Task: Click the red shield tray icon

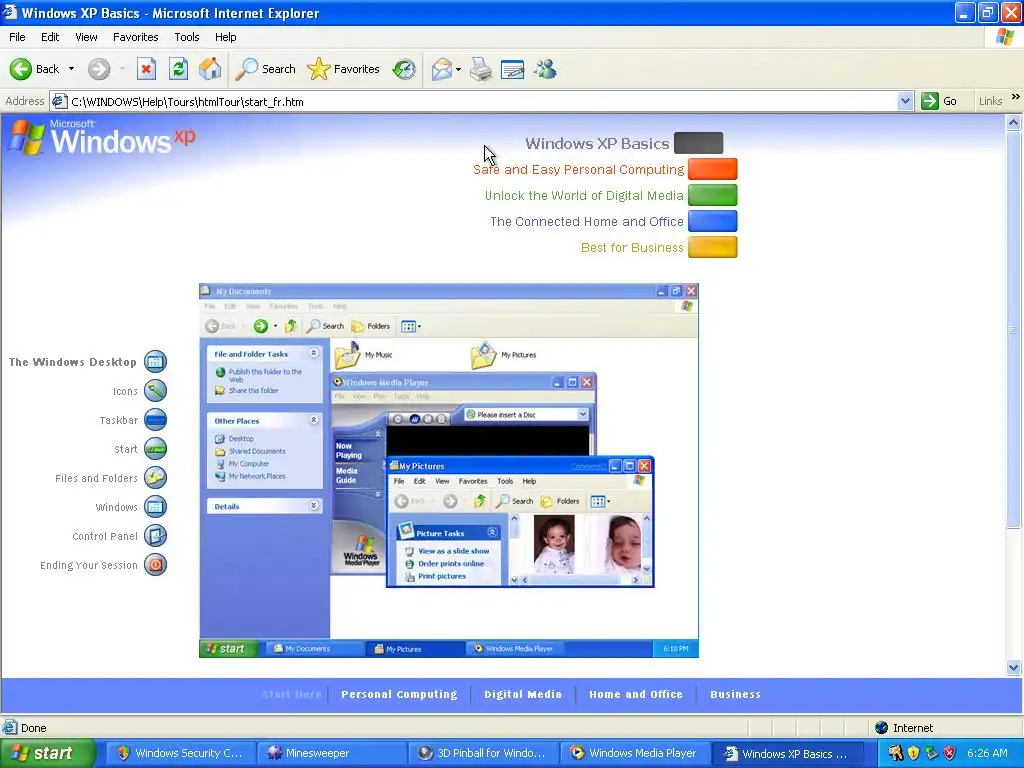Action: [x=950, y=753]
